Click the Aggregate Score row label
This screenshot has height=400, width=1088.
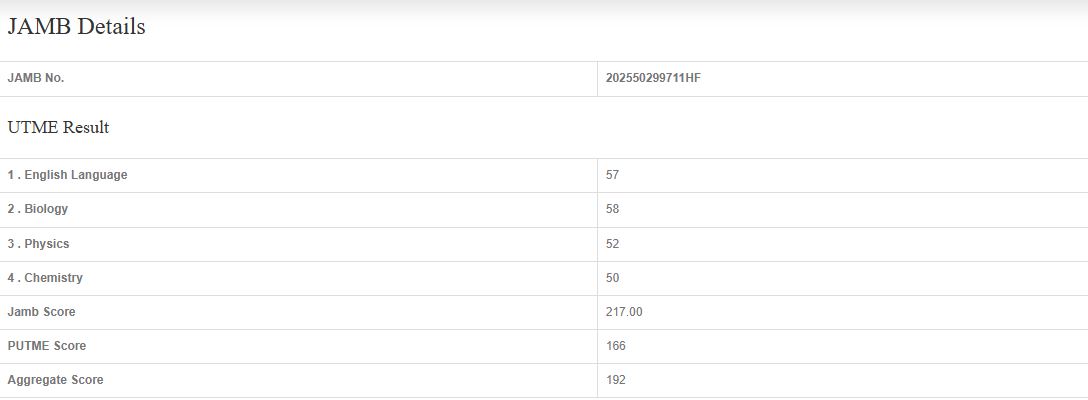(x=55, y=380)
